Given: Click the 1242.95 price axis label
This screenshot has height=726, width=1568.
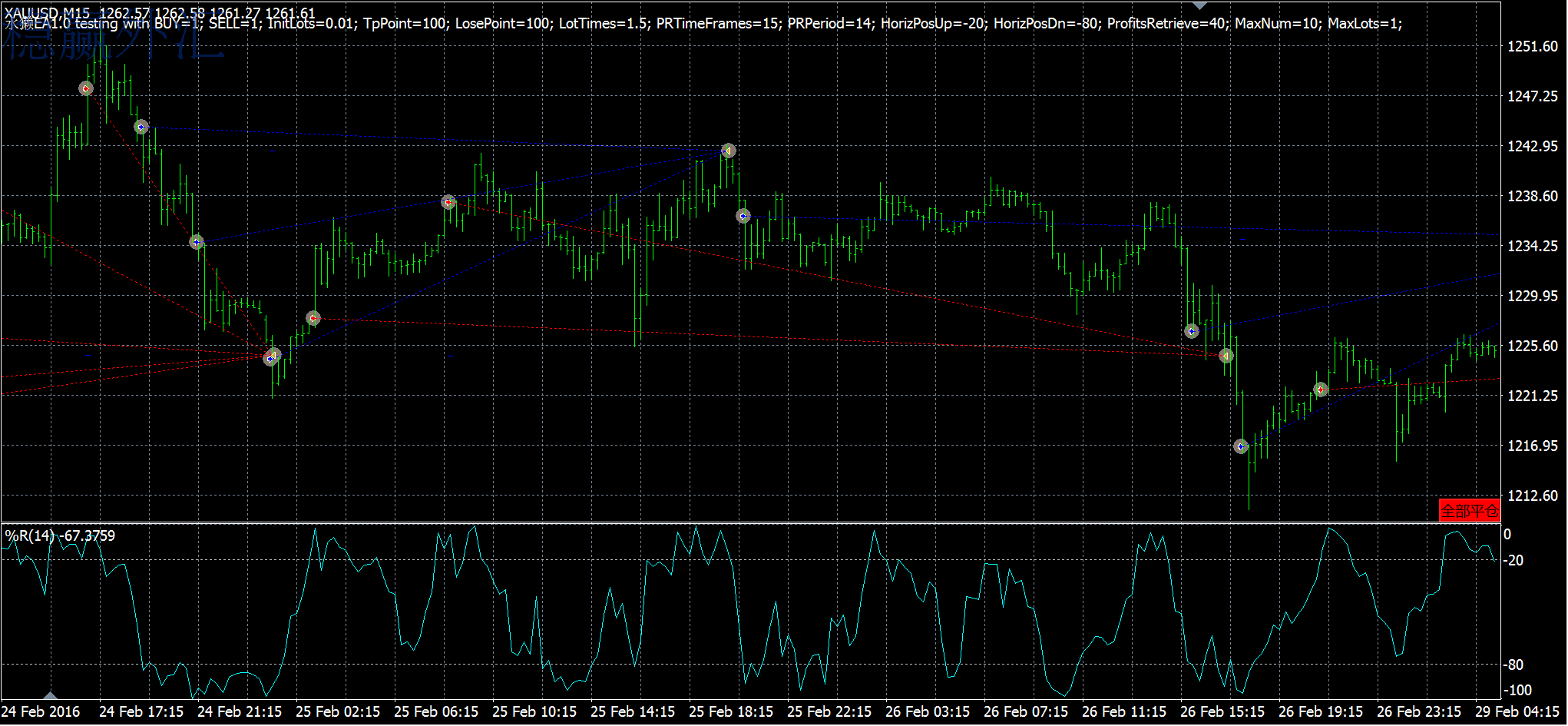Looking at the screenshot, I should point(1533,146).
